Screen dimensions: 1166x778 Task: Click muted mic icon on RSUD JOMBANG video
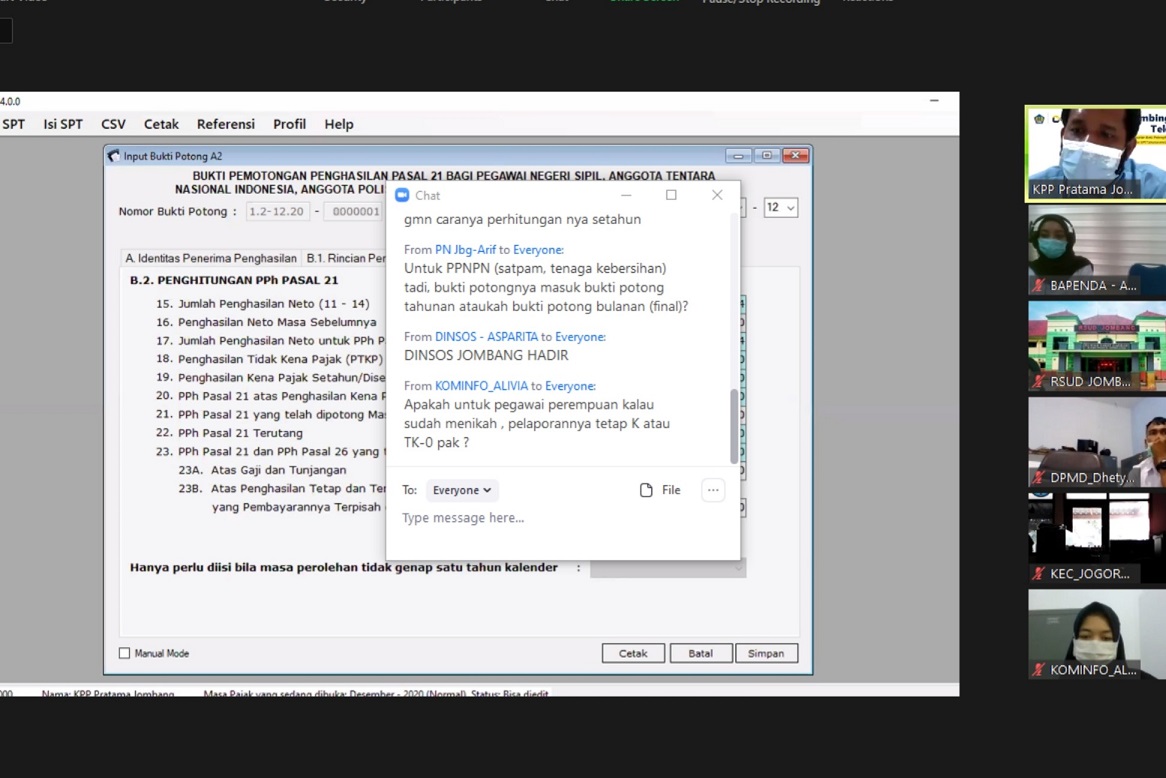(x=1039, y=382)
